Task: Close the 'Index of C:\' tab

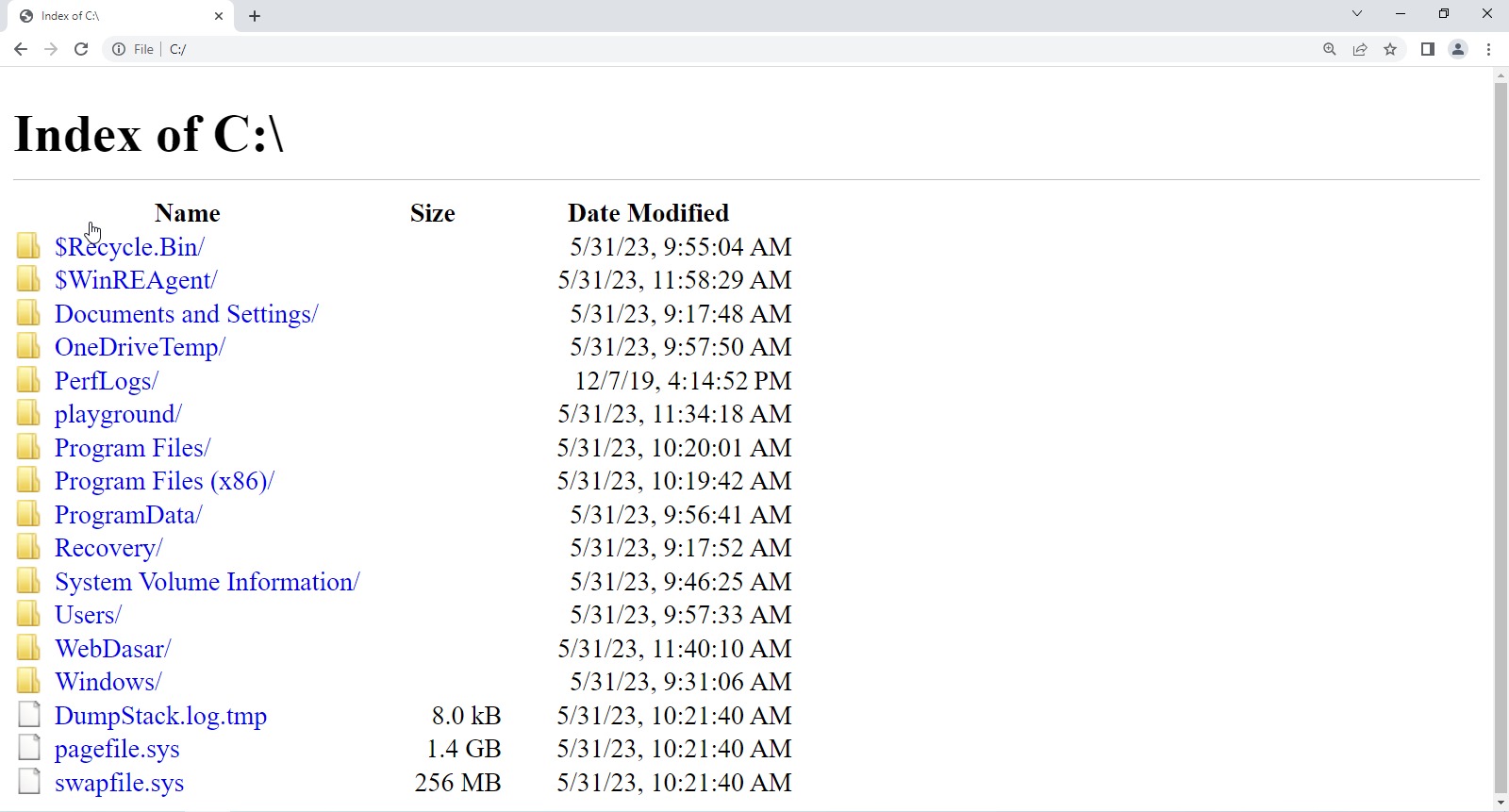Action: click(x=219, y=16)
